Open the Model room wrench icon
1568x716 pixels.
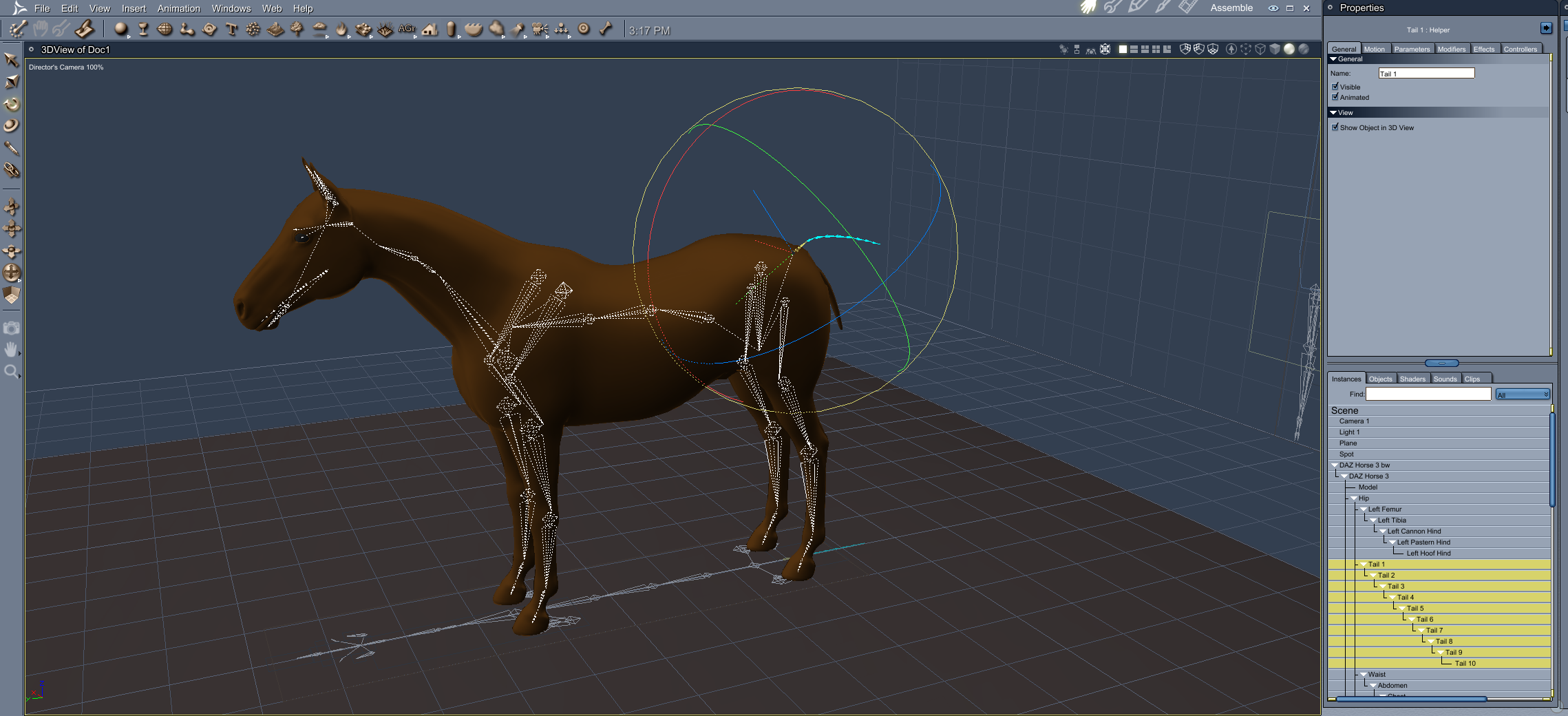(1112, 8)
